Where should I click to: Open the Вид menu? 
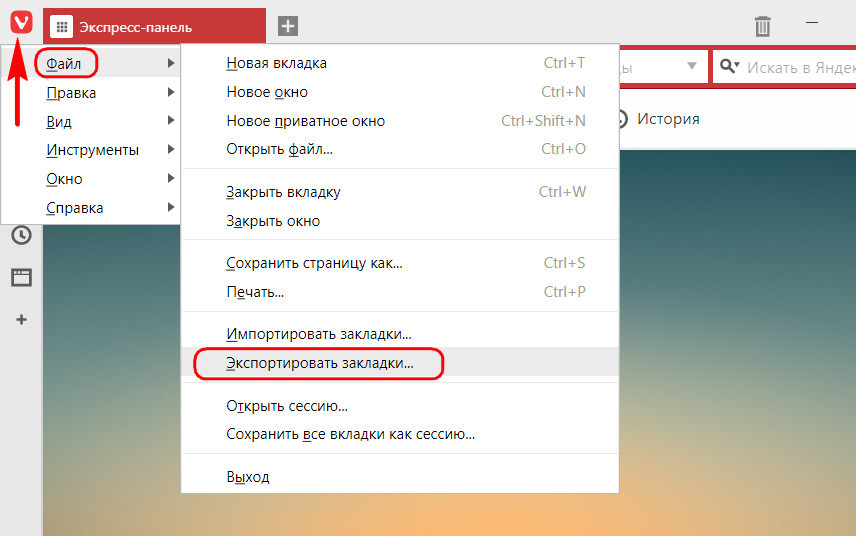pos(91,121)
